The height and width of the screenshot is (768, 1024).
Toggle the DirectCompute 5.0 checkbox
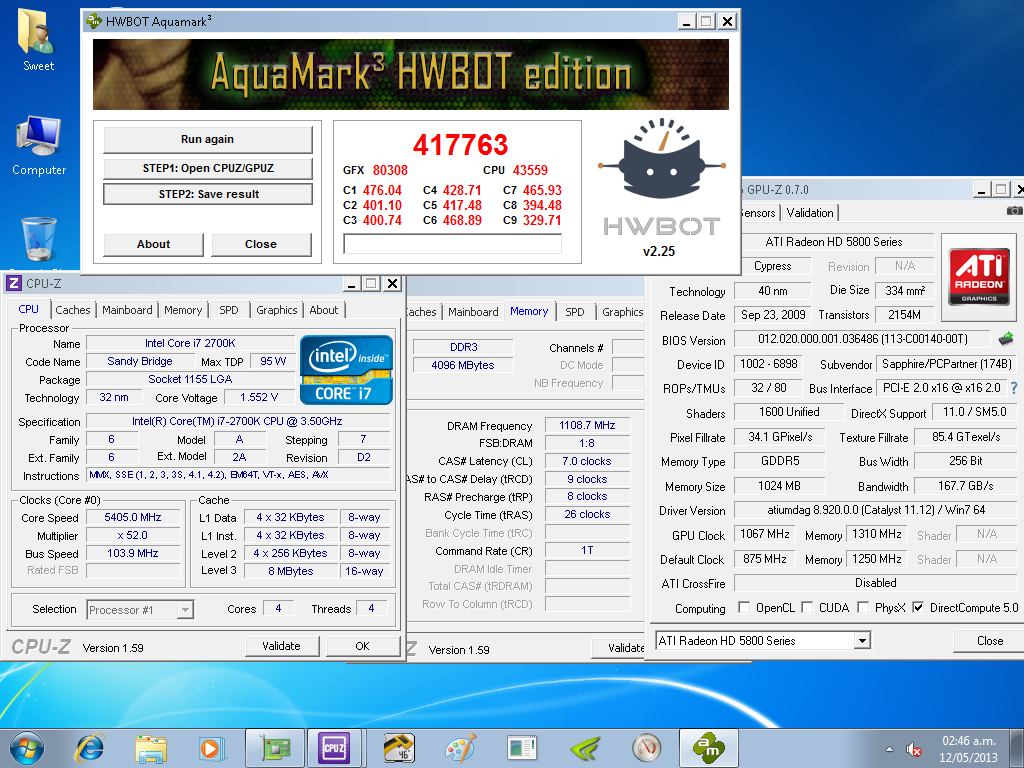pos(918,607)
